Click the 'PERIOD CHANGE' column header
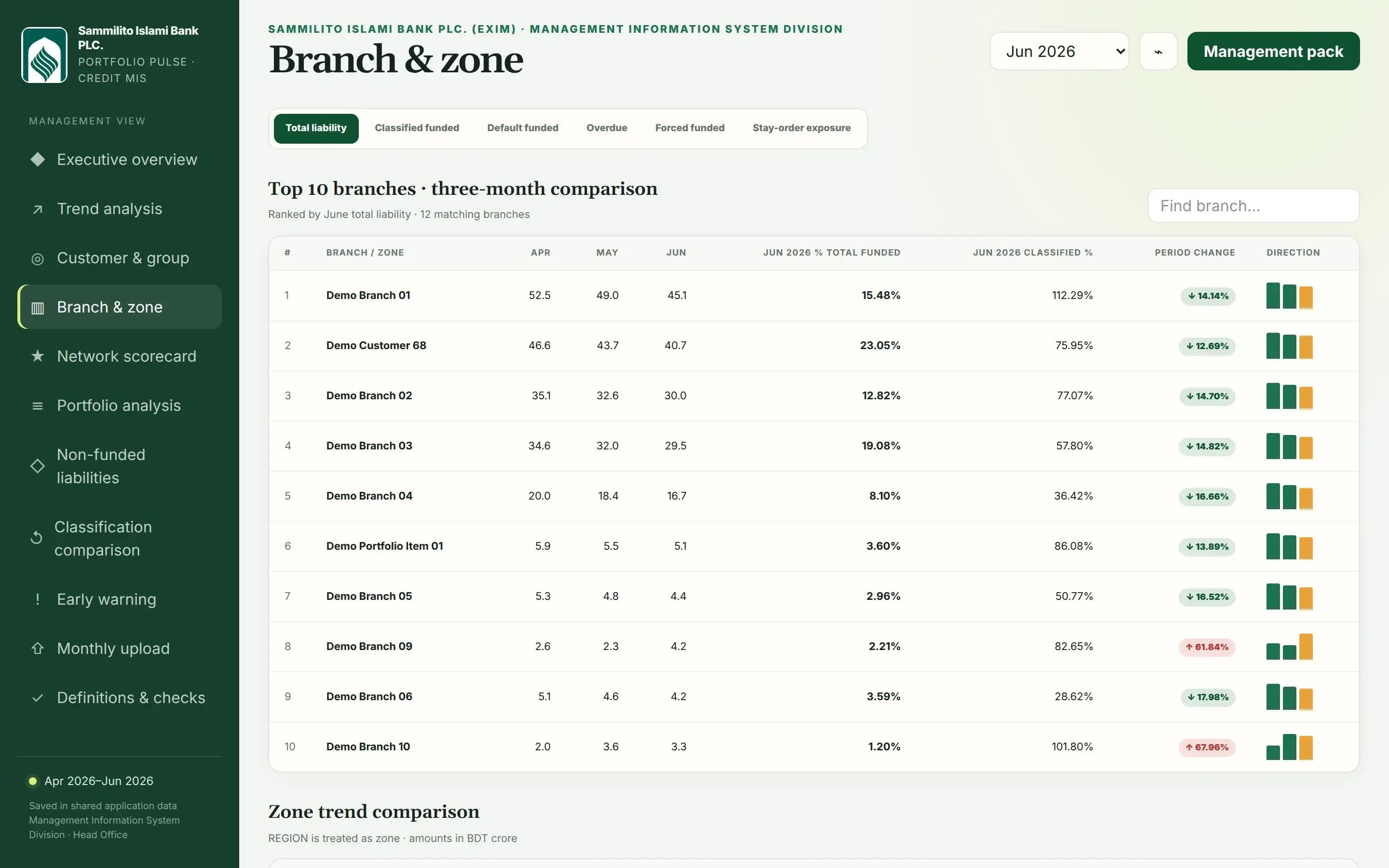Viewport: 1389px width, 868px height. click(x=1195, y=253)
